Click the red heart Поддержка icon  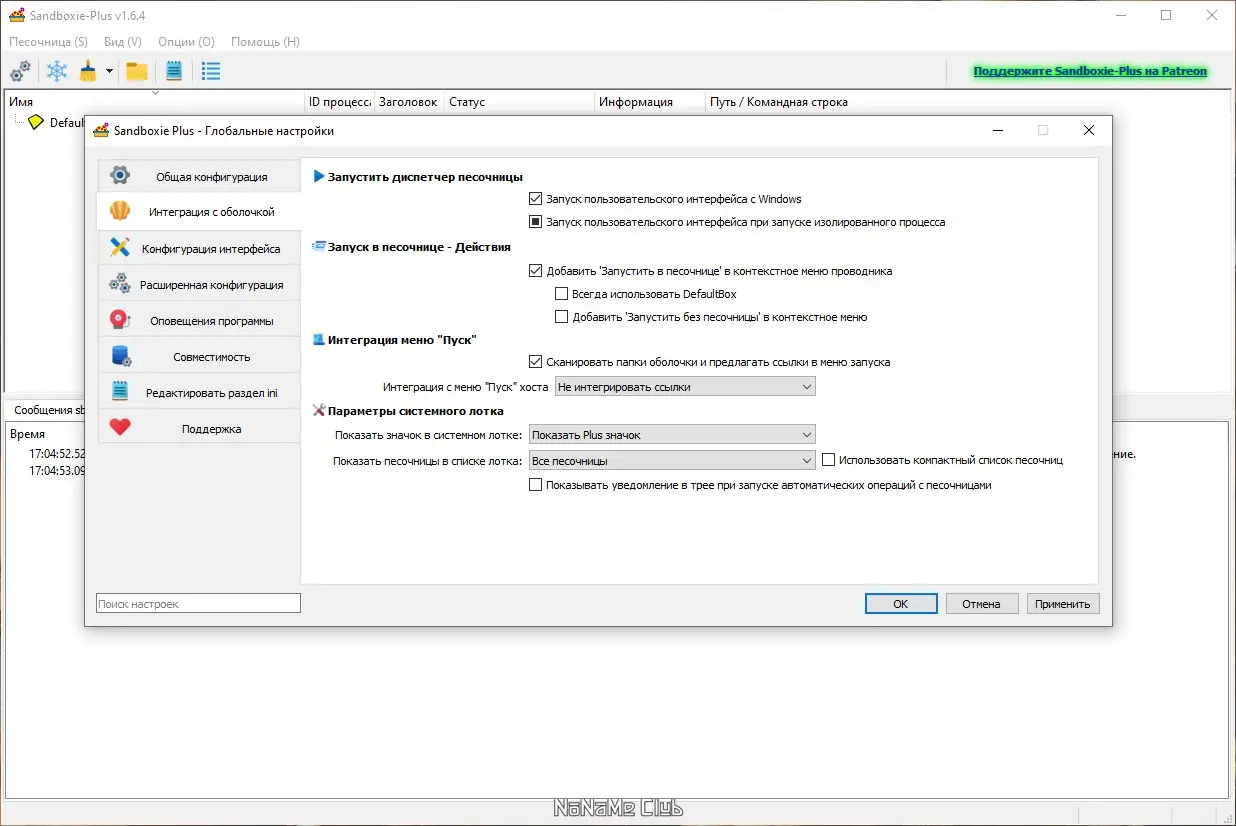coord(120,428)
